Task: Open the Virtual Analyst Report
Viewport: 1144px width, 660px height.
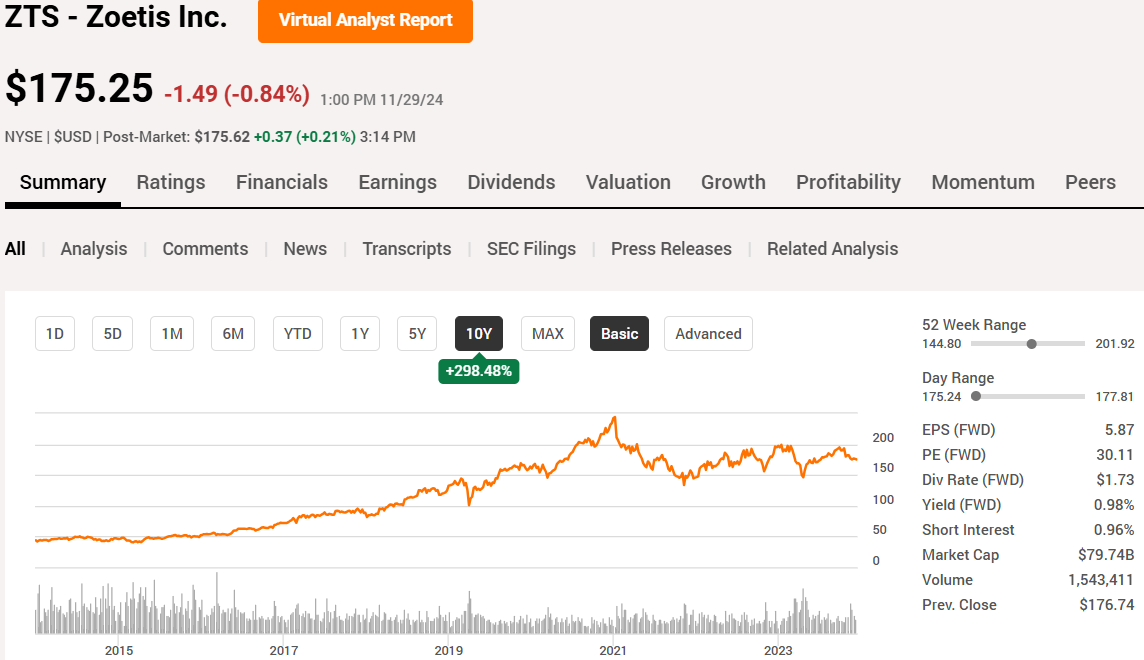Action: [365, 20]
